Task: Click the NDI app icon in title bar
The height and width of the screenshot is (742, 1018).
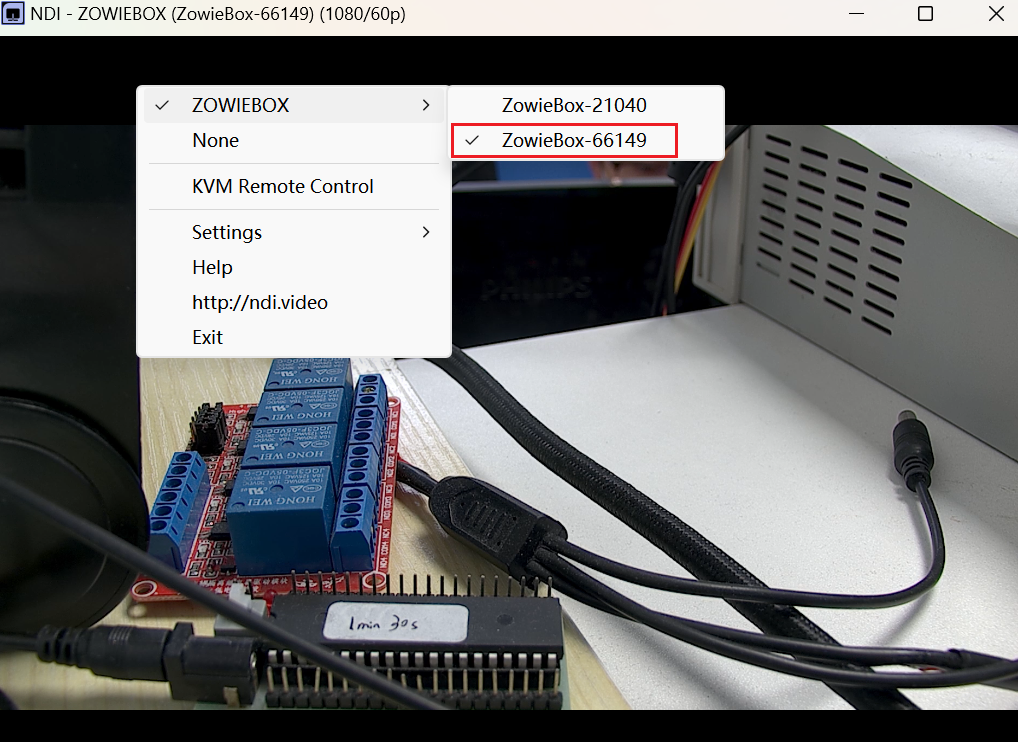Action: [15, 14]
